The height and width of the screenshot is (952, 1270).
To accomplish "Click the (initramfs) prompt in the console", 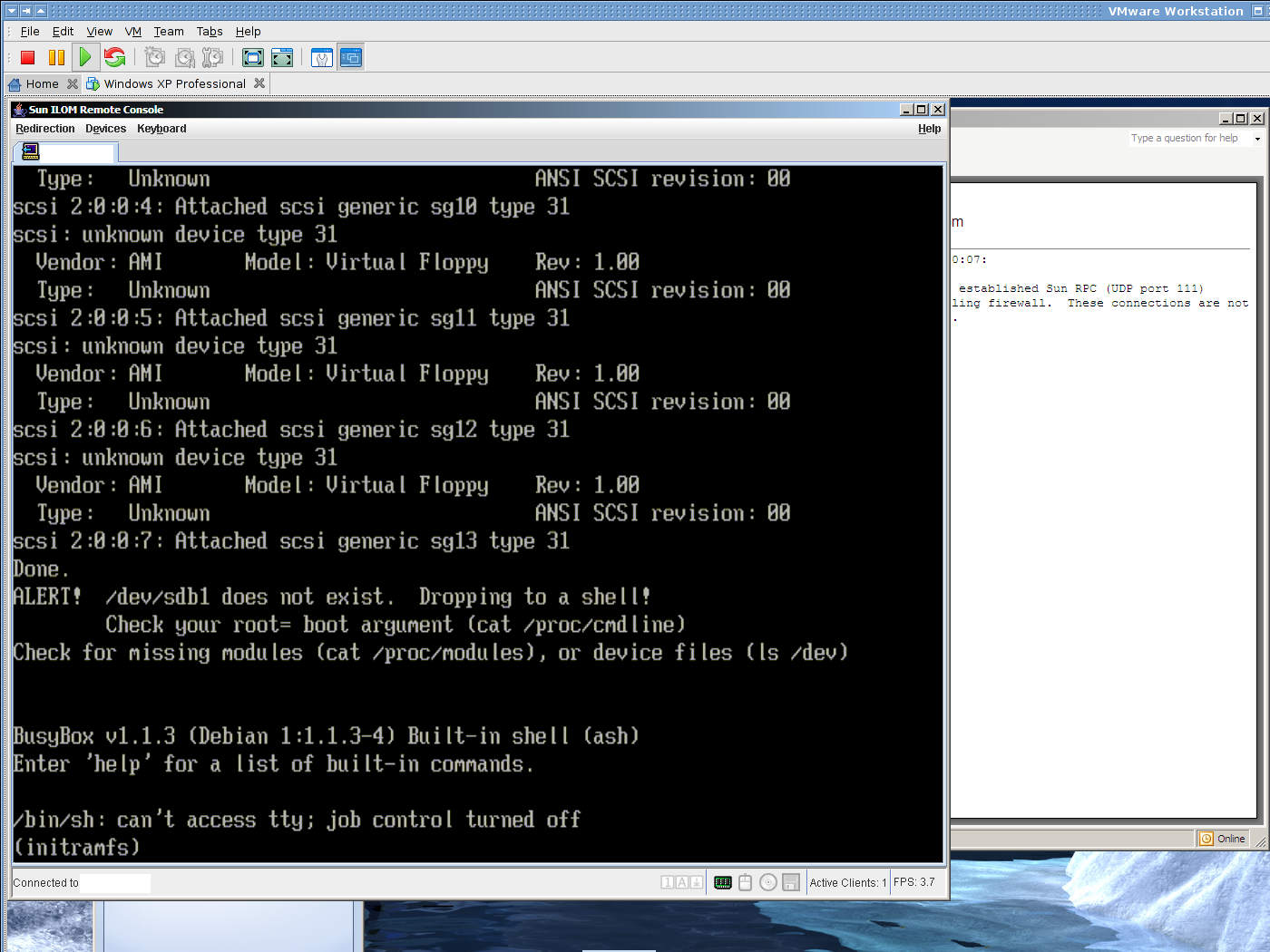I will click(x=77, y=848).
